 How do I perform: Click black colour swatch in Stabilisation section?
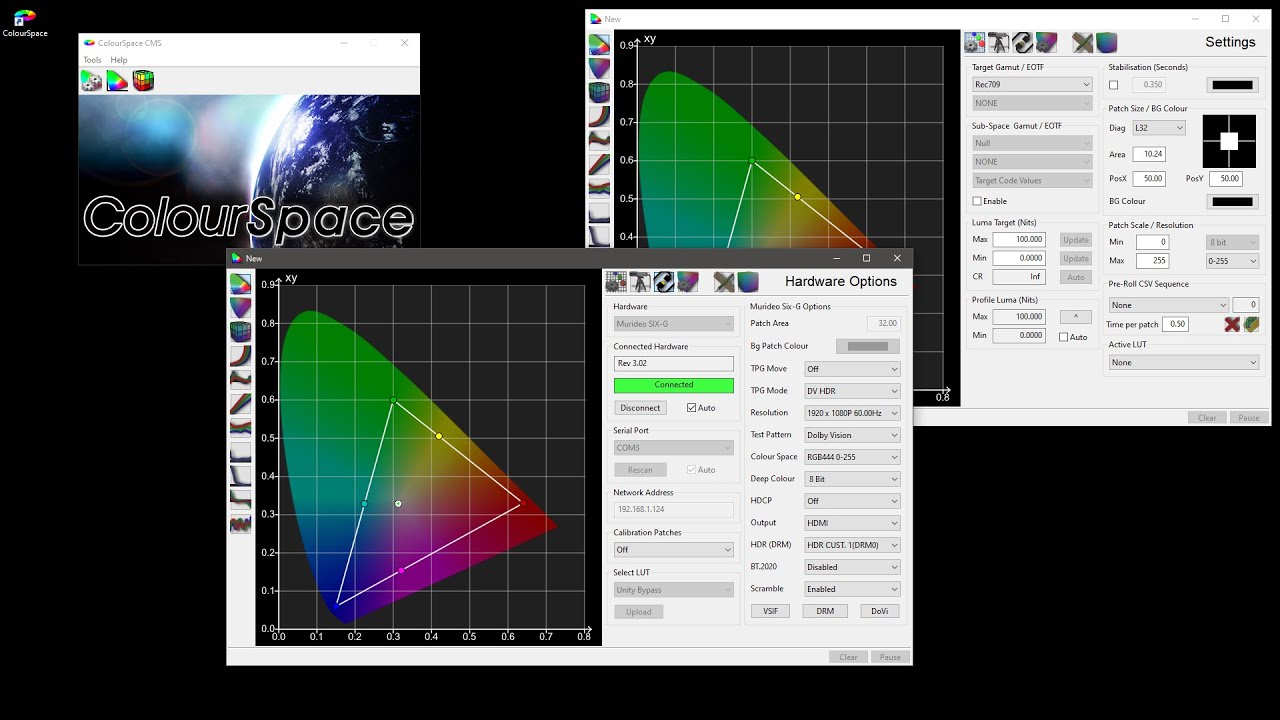1233,85
